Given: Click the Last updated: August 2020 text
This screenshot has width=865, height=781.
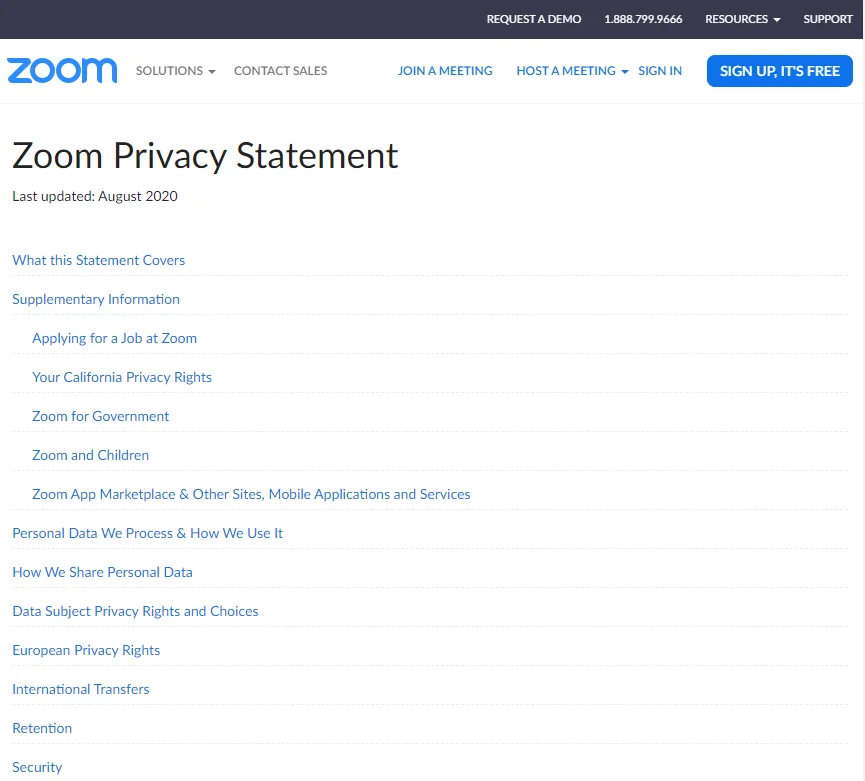Looking at the screenshot, I should tap(95, 196).
